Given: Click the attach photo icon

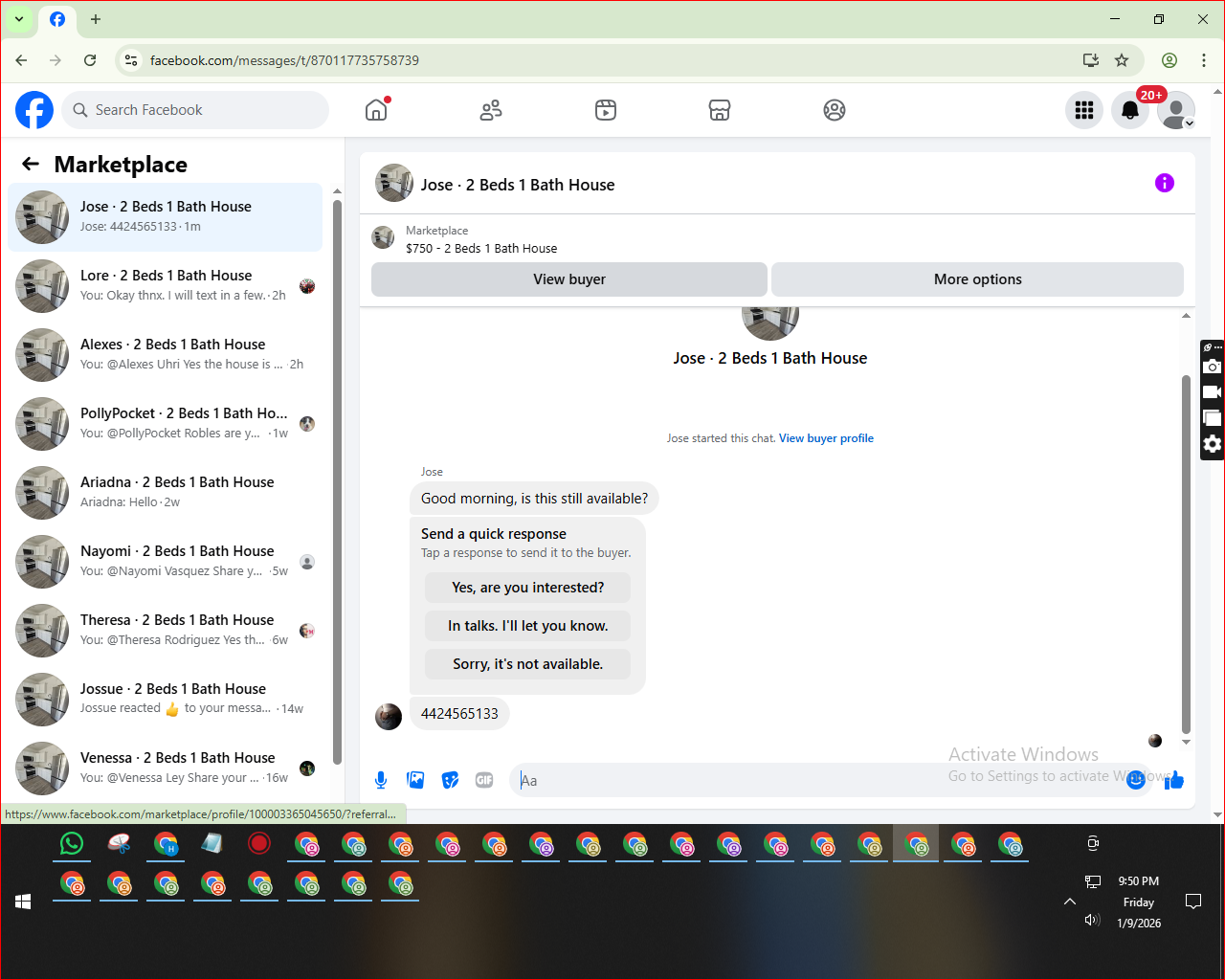Looking at the screenshot, I should coord(415,780).
